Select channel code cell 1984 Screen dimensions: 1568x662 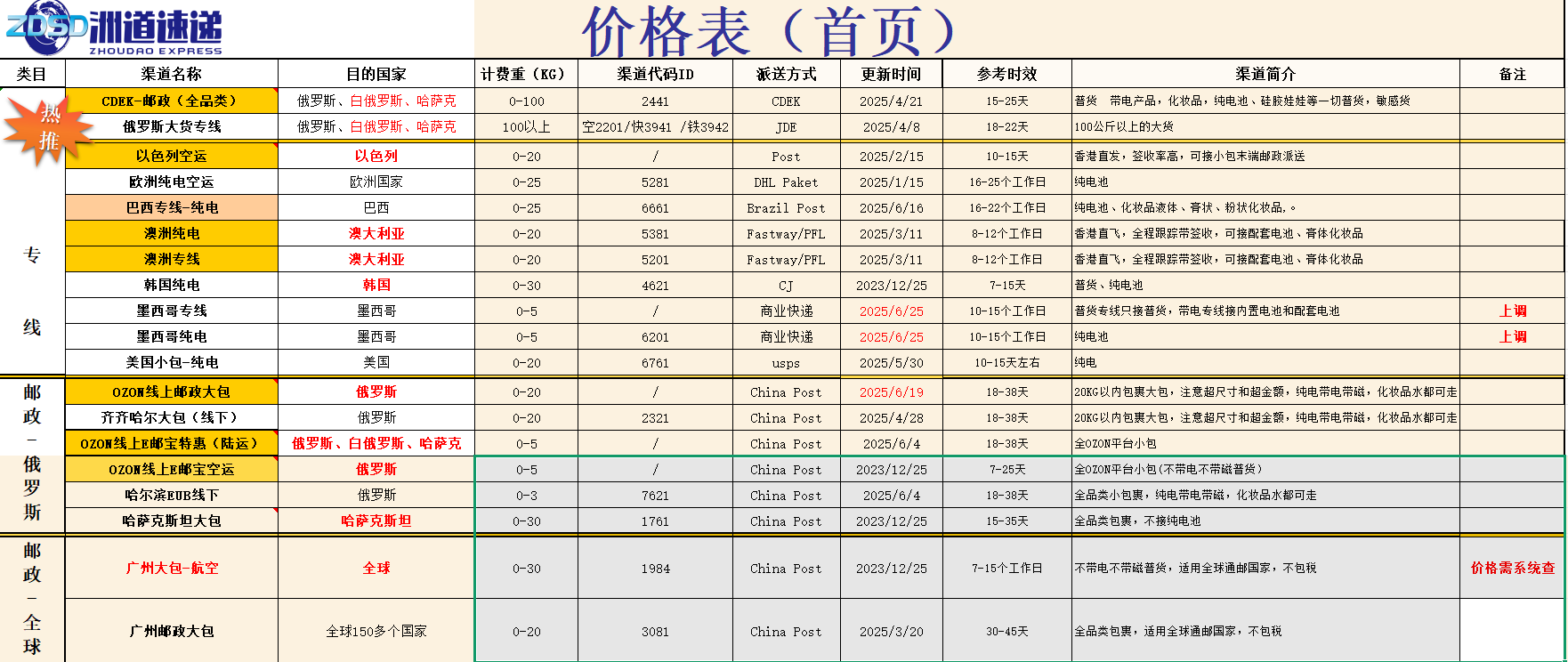[x=655, y=569]
